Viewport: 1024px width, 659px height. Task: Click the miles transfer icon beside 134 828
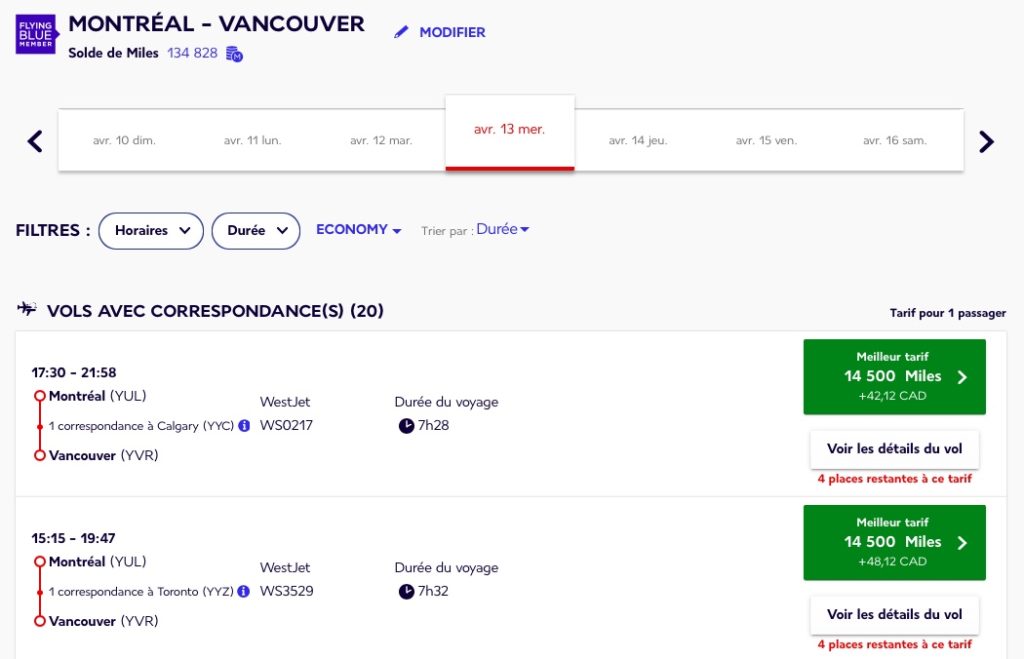233,54
